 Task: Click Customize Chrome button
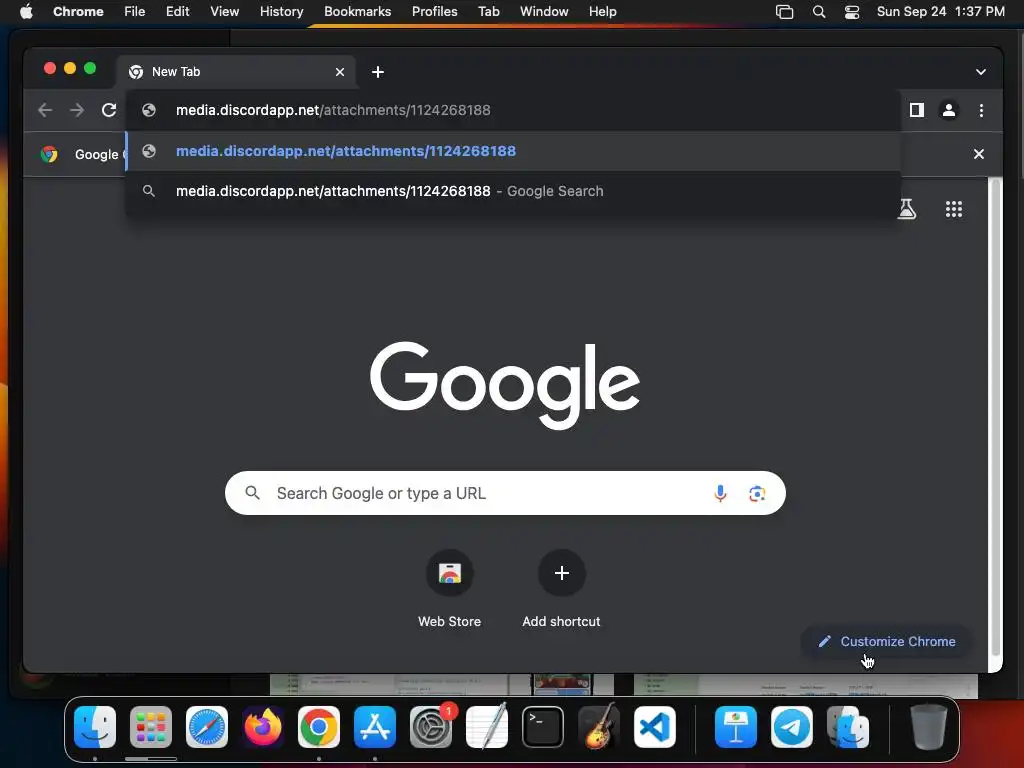click(x=887, y=641)
